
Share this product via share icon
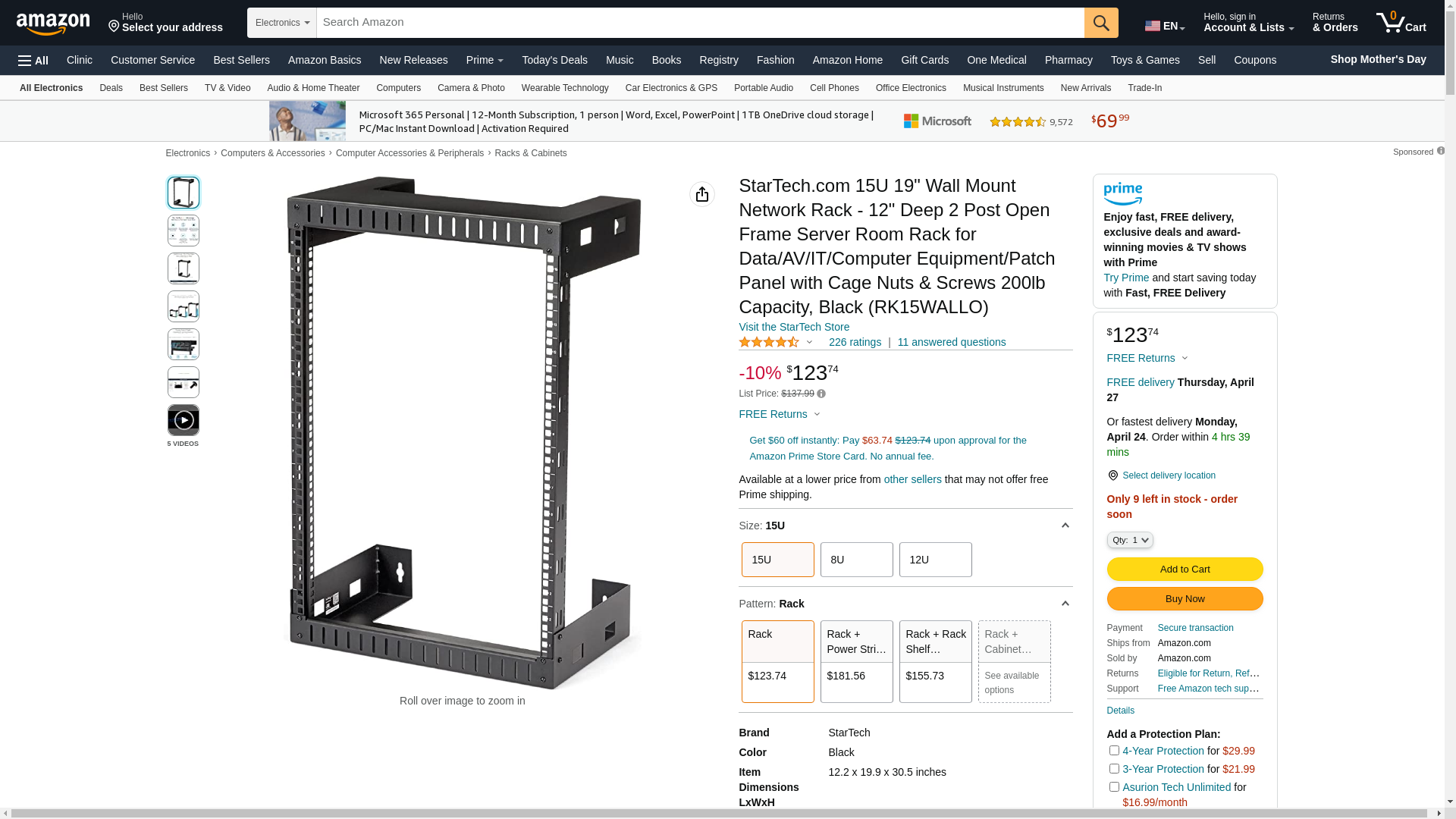point(702,194)
